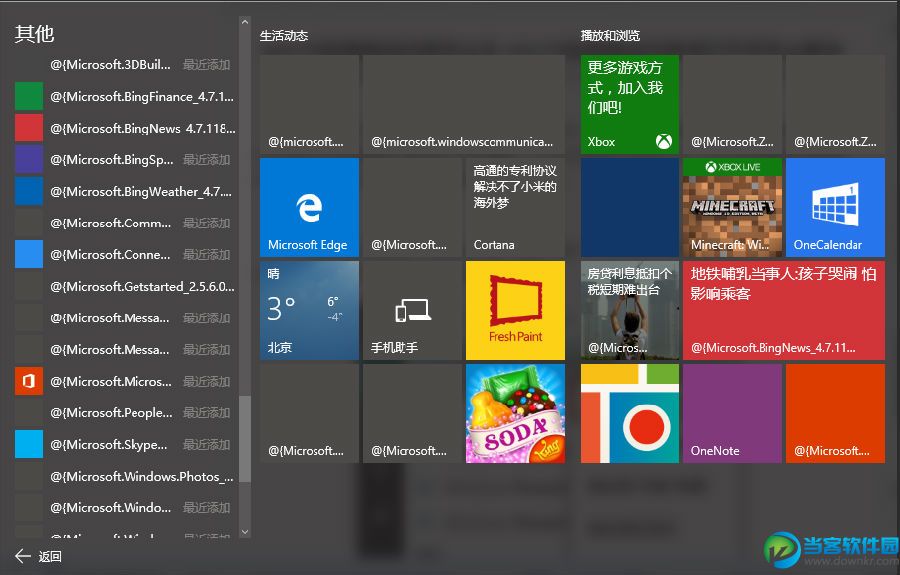Open the Microsoft Edge tile
The height and width of the screenshot is (575, 900).
coord(309,207)
